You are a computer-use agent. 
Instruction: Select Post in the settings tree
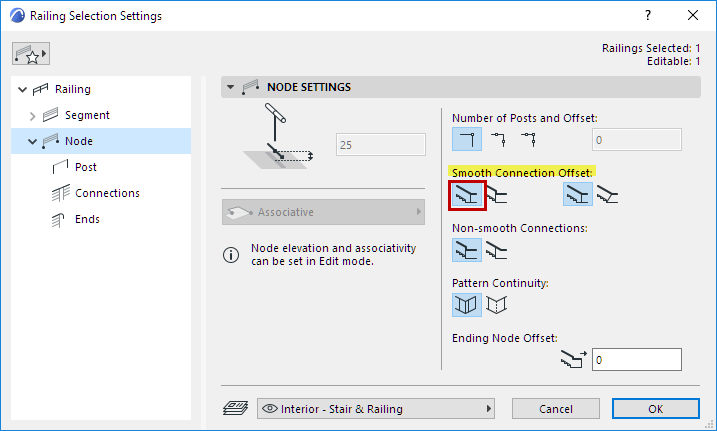coord(86,167)
